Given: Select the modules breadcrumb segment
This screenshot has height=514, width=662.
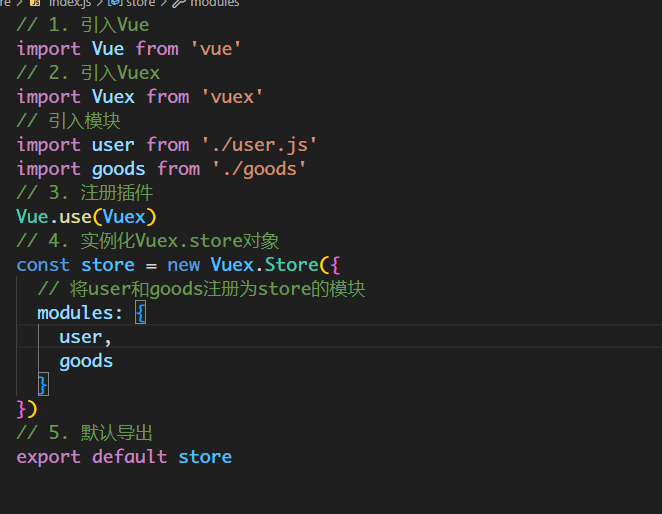Looking at the screenshot, I should (x=214, y=3).
